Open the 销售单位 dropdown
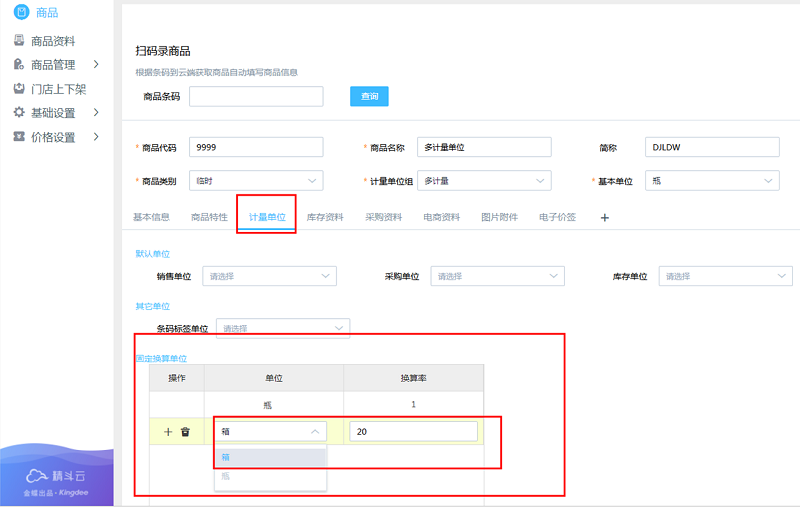Image resolution: width=800 pixels, height=508 pixels. (x=270, y=276)
